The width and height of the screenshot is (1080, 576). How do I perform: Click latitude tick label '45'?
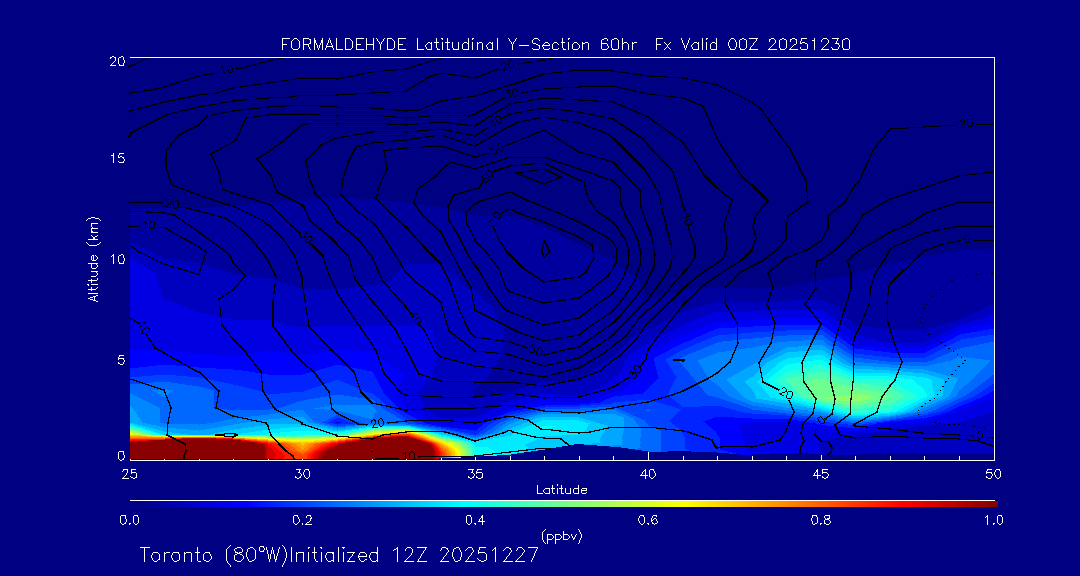(821, 474)
